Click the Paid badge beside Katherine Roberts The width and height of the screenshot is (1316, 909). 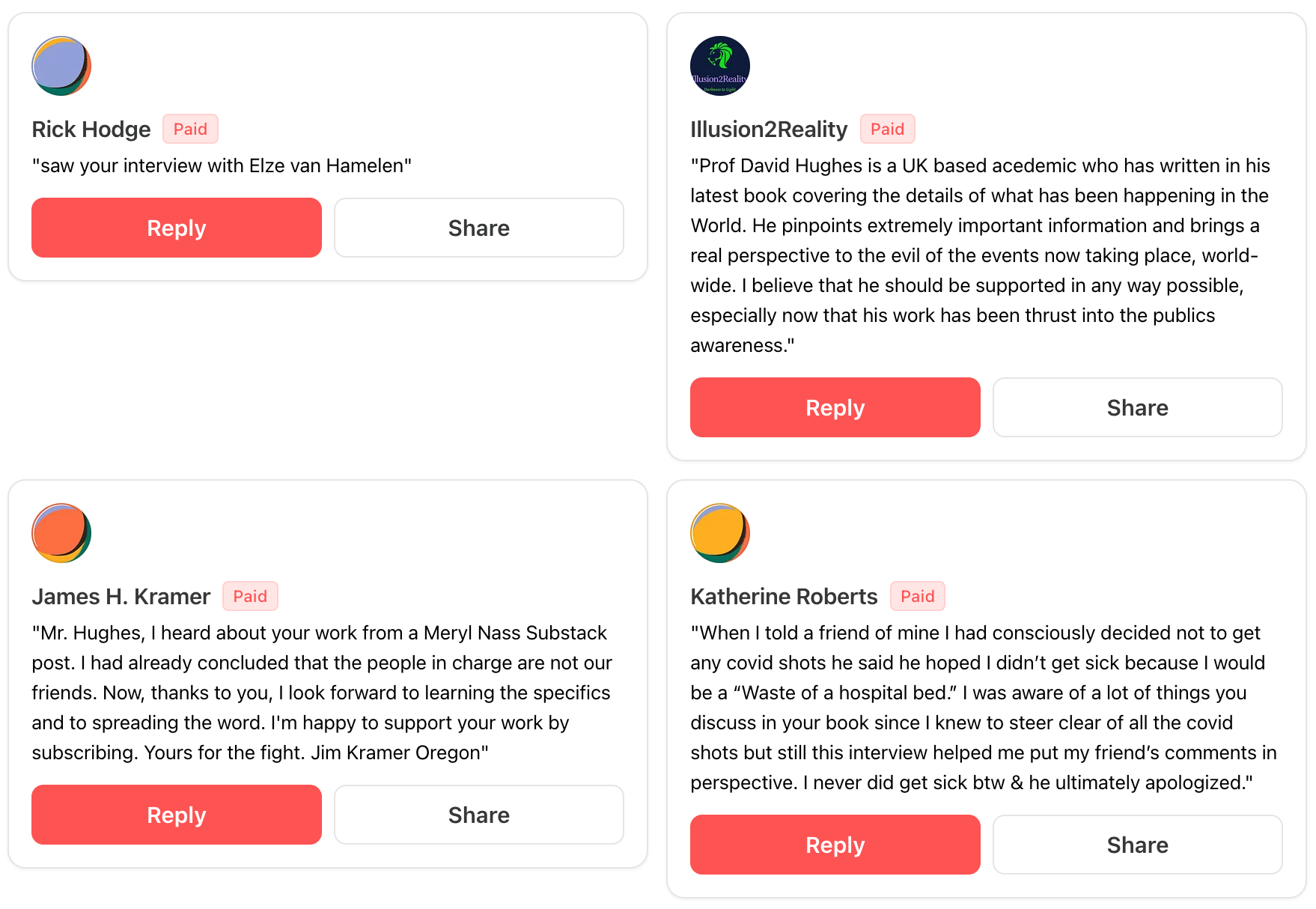(x=917, y=596)
